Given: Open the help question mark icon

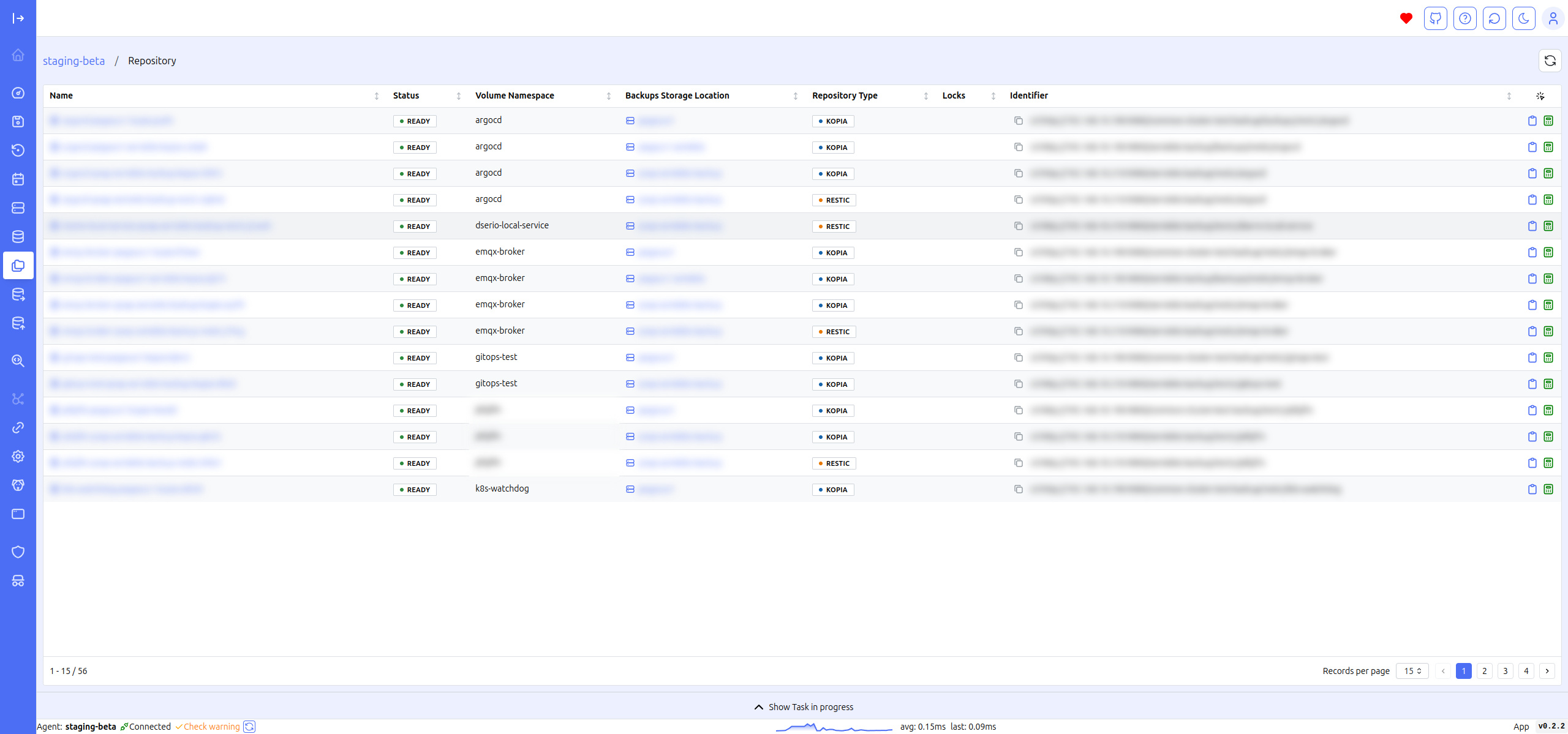Looking at the screenshot, I should pos(1464,18).
